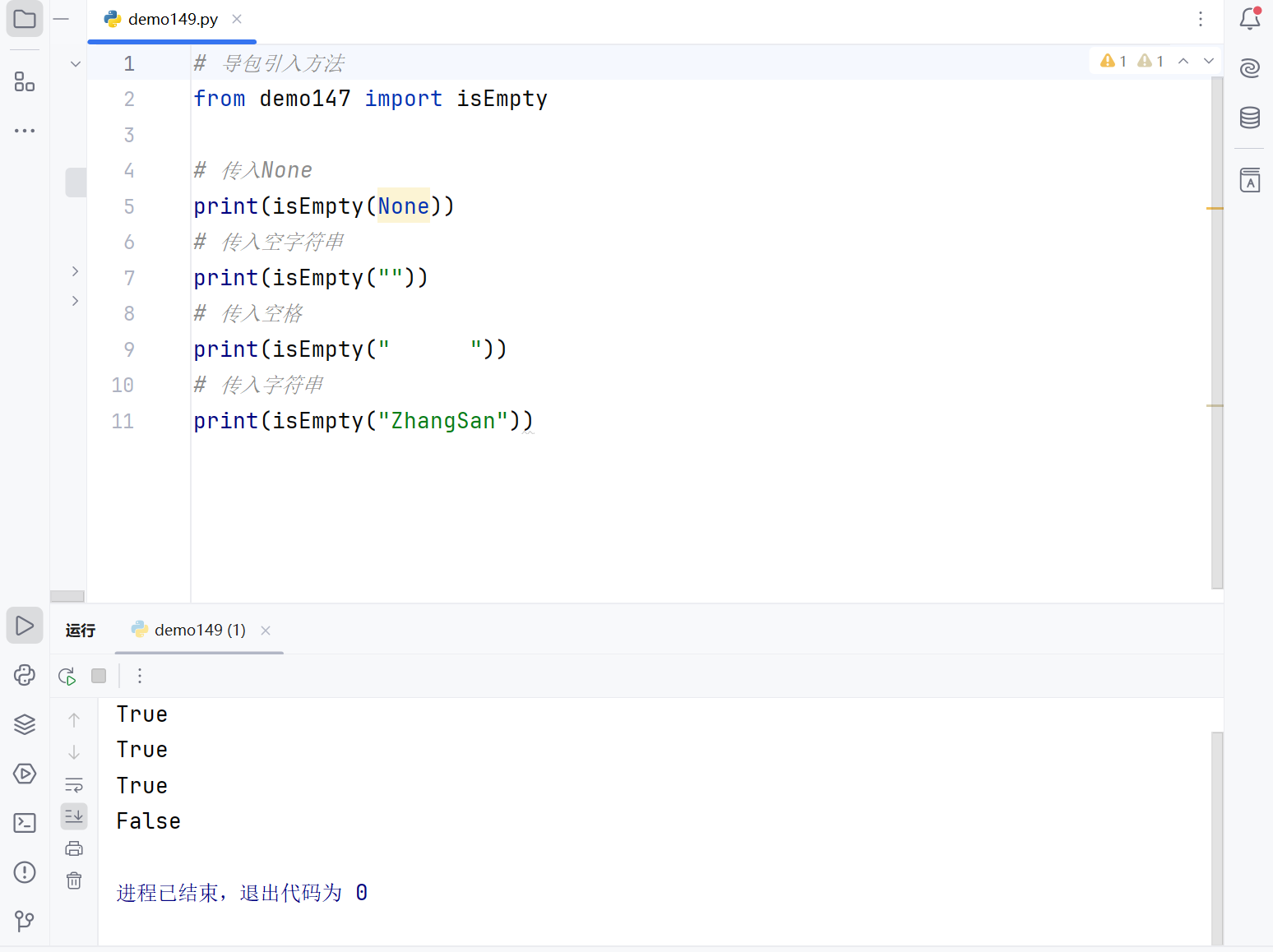The height and width of the screenshot is (952, 1273).
Task: Open the second weak warning count indicator
Action: 1150,61
